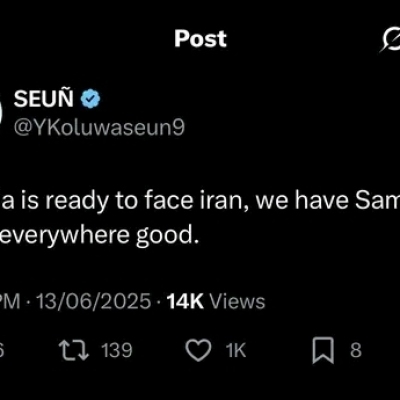Click the text line 'everywhere good.'
Image resolution: width=400 pixels, height=400 pixels.
pyautogui.click(x=99, y=236)
